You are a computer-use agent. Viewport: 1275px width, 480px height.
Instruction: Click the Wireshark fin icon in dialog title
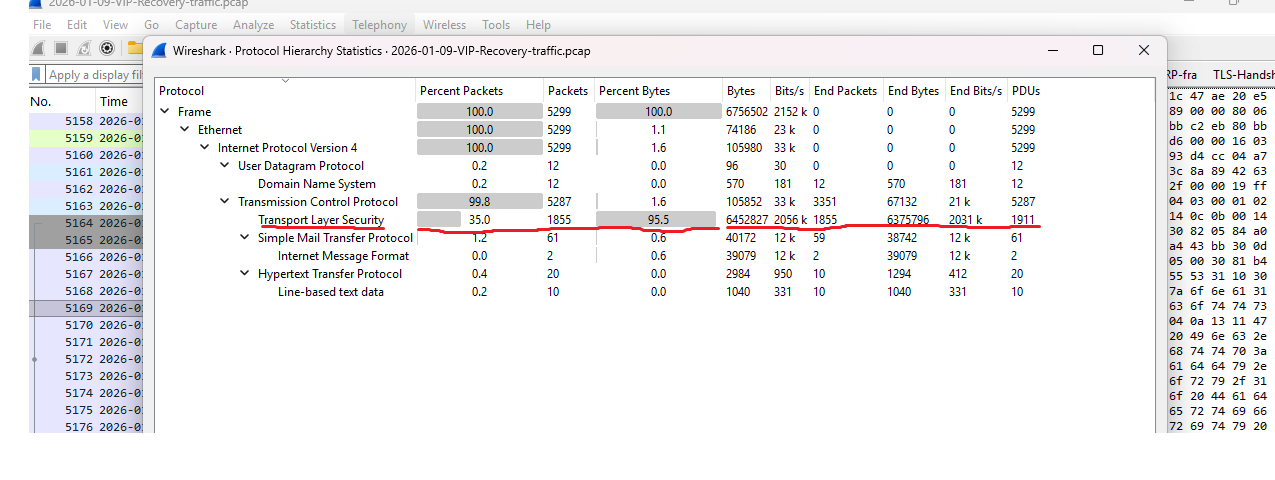[x=159, y=50]
